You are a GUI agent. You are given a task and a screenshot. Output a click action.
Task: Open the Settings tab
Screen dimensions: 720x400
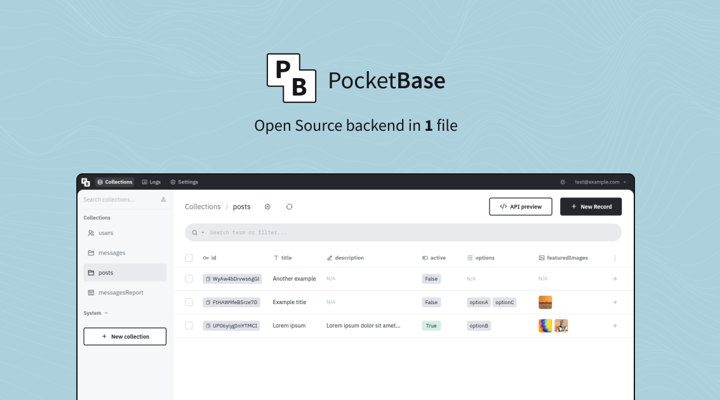point(184,182)
